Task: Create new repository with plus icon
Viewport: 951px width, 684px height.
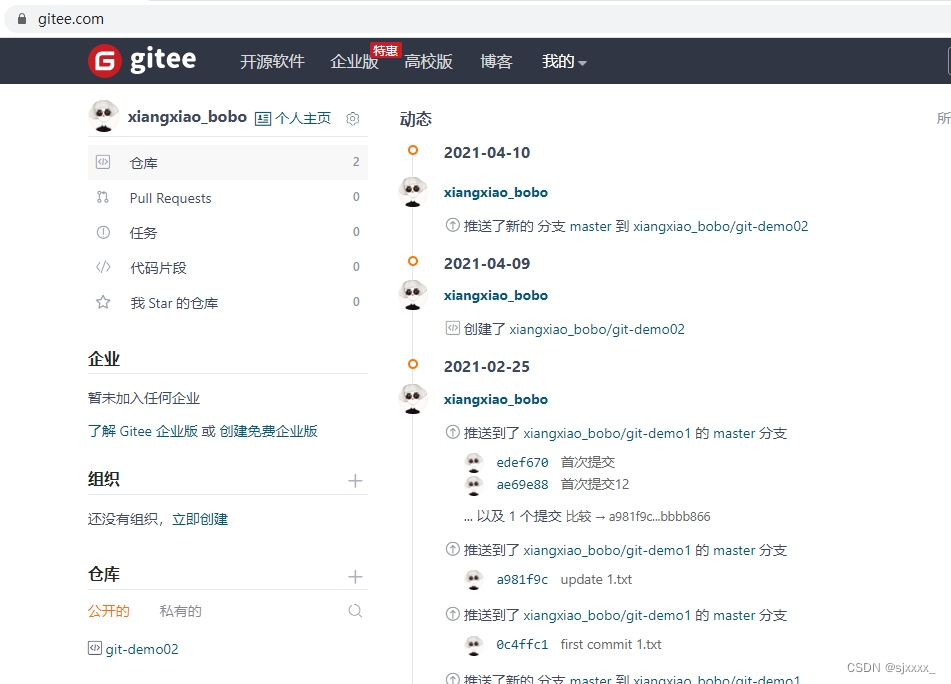Action: click(x=355, y=577)
